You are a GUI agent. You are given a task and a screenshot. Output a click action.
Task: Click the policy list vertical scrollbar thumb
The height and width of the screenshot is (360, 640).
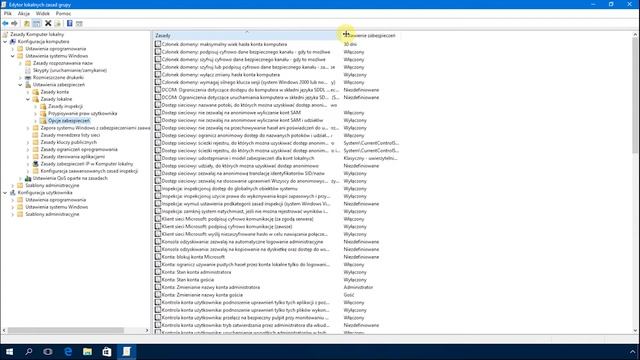coord(635,96)
